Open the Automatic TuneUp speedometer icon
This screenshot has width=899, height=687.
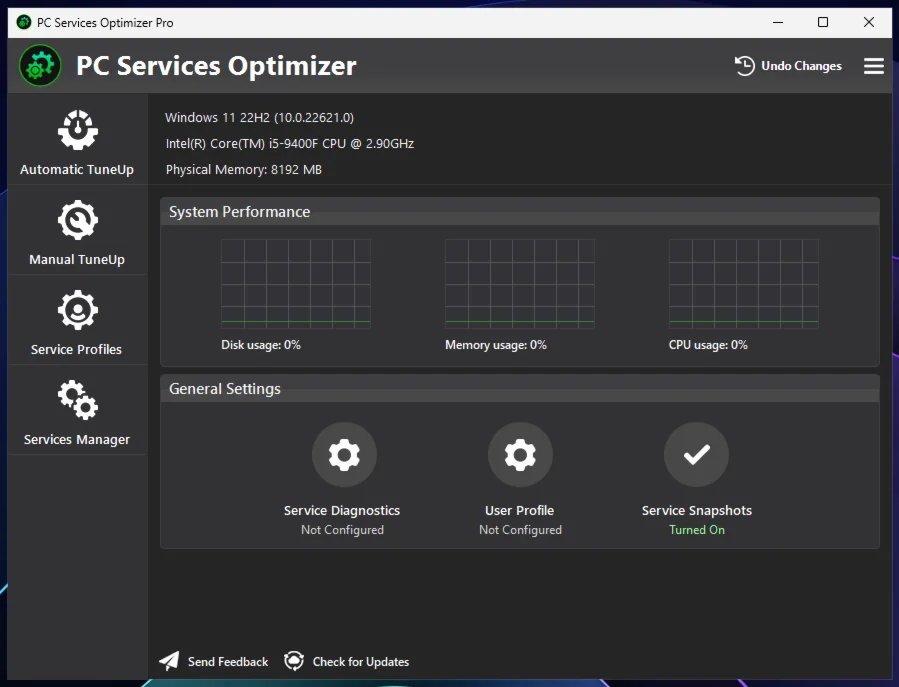[x=77, y=131]
